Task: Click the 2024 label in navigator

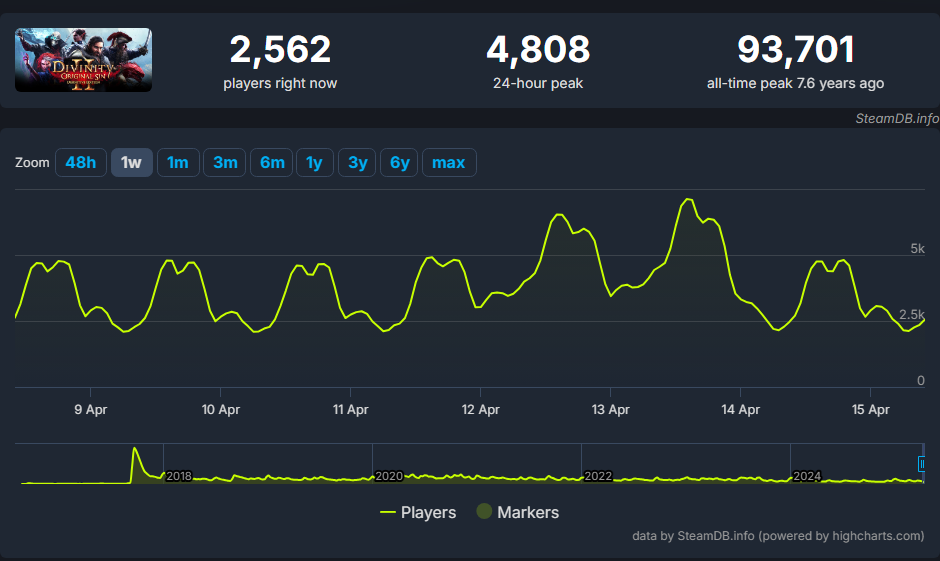Action: pyautogui.click(x=807, y=476)
